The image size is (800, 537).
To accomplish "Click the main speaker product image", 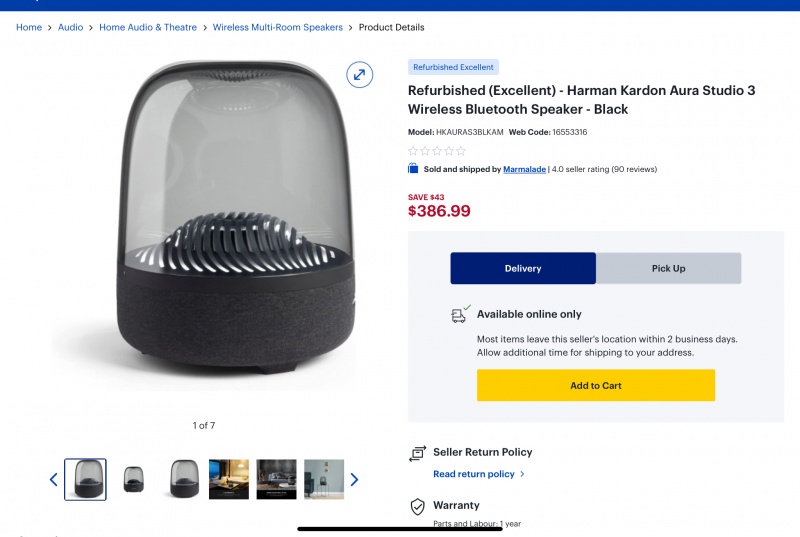I will tap(204, 220).
